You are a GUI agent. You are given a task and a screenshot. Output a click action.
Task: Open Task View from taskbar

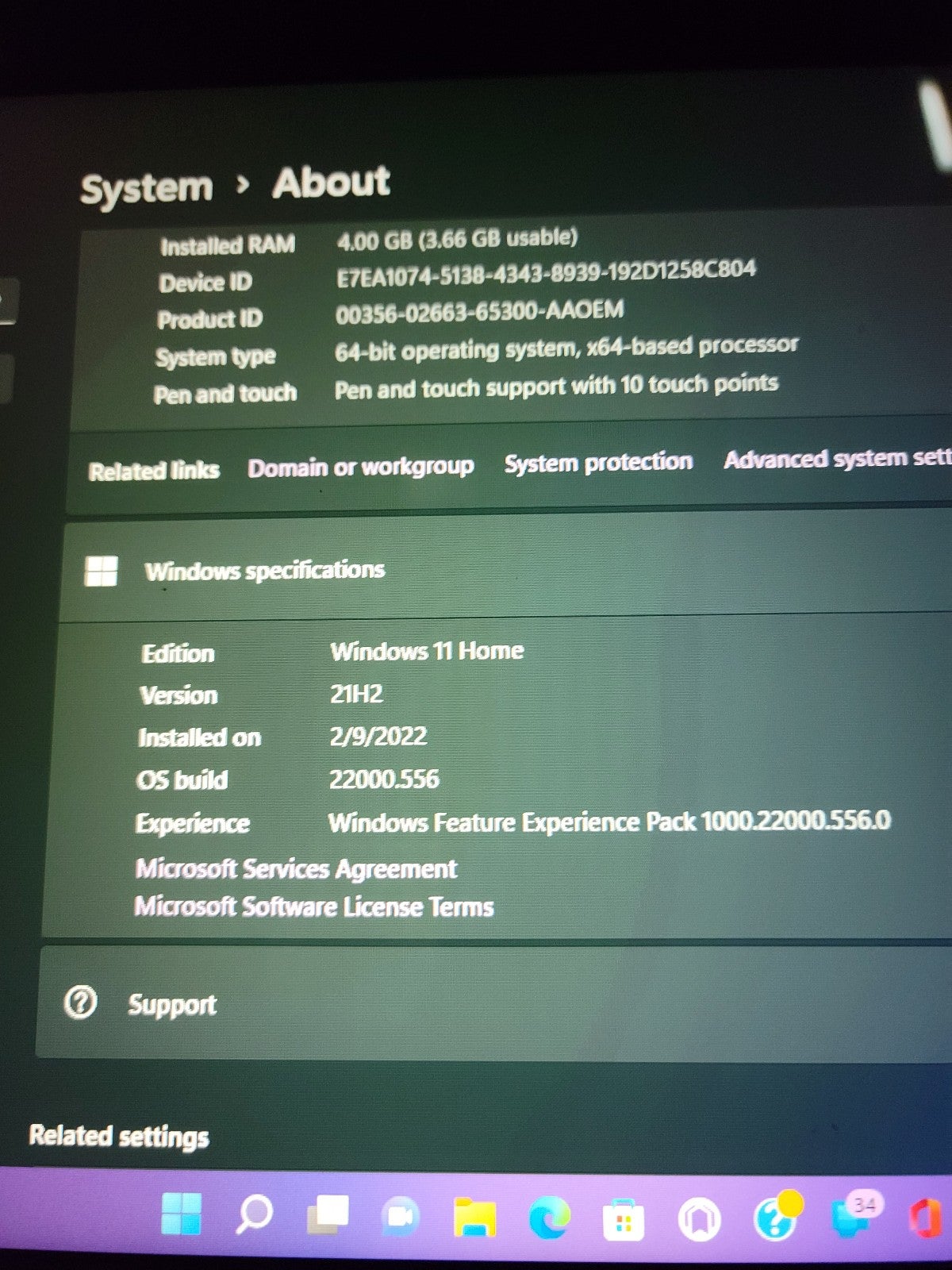(x=328, y=1214)
